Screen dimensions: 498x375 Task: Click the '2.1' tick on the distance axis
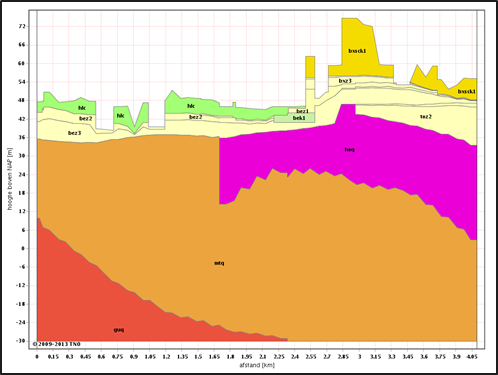click(263, 357)
